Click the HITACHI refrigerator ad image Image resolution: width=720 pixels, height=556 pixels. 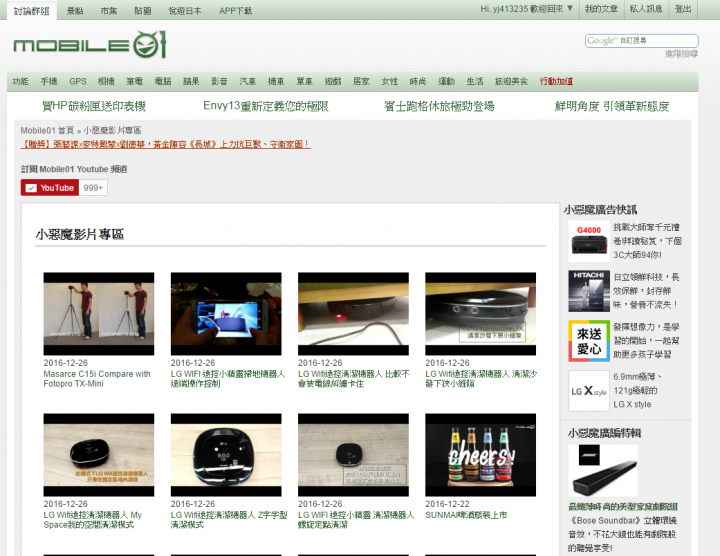click(589, 291)
